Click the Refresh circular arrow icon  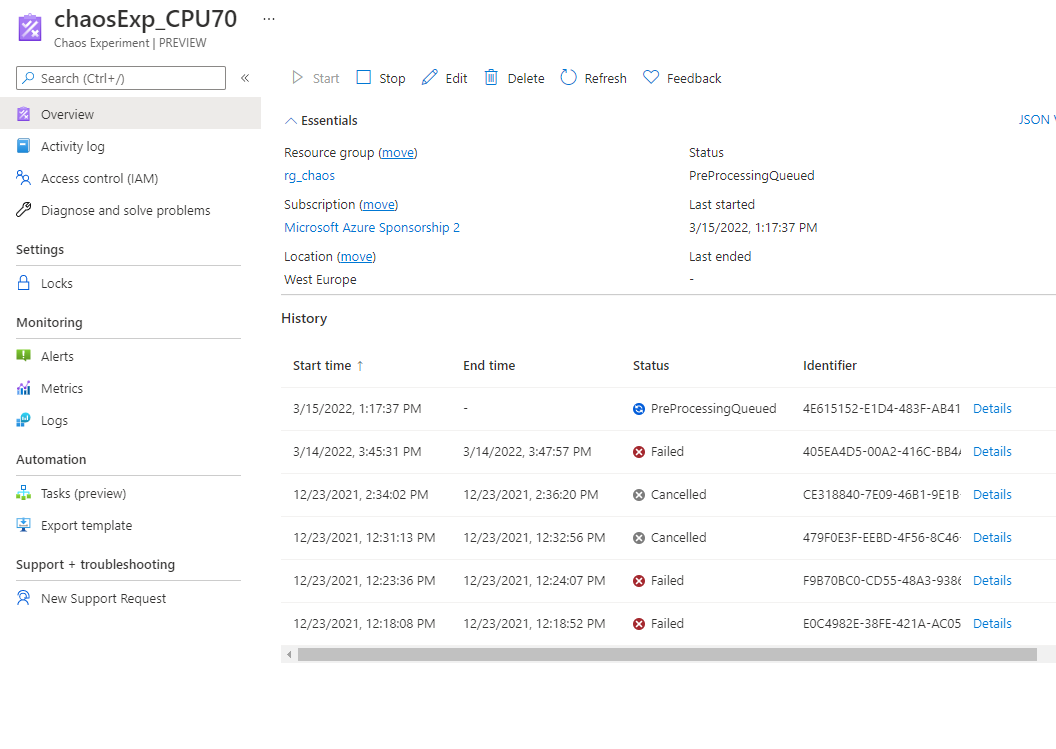tap(568, 78)
